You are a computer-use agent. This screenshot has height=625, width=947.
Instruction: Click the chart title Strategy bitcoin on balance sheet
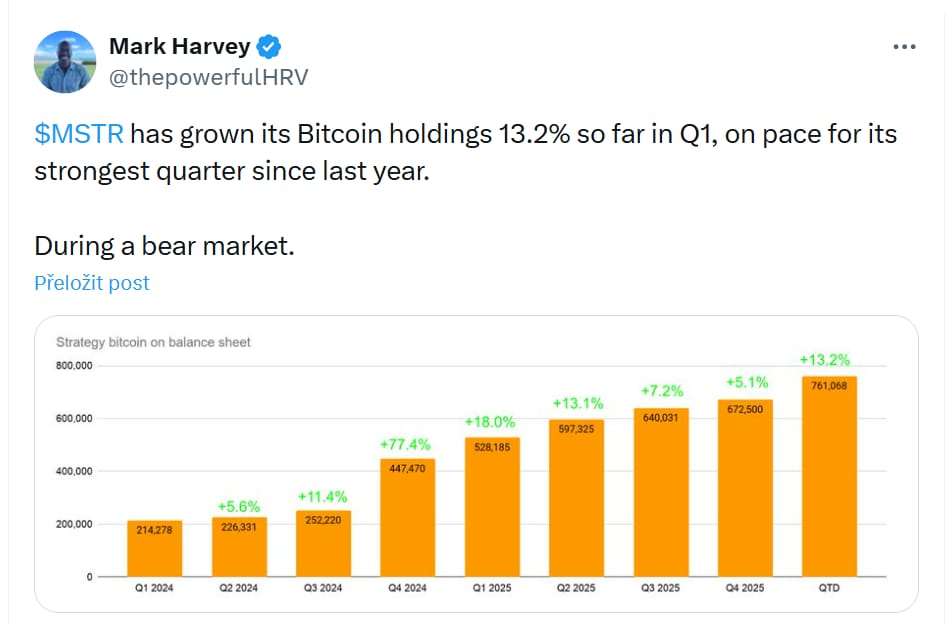coord(153,342)
